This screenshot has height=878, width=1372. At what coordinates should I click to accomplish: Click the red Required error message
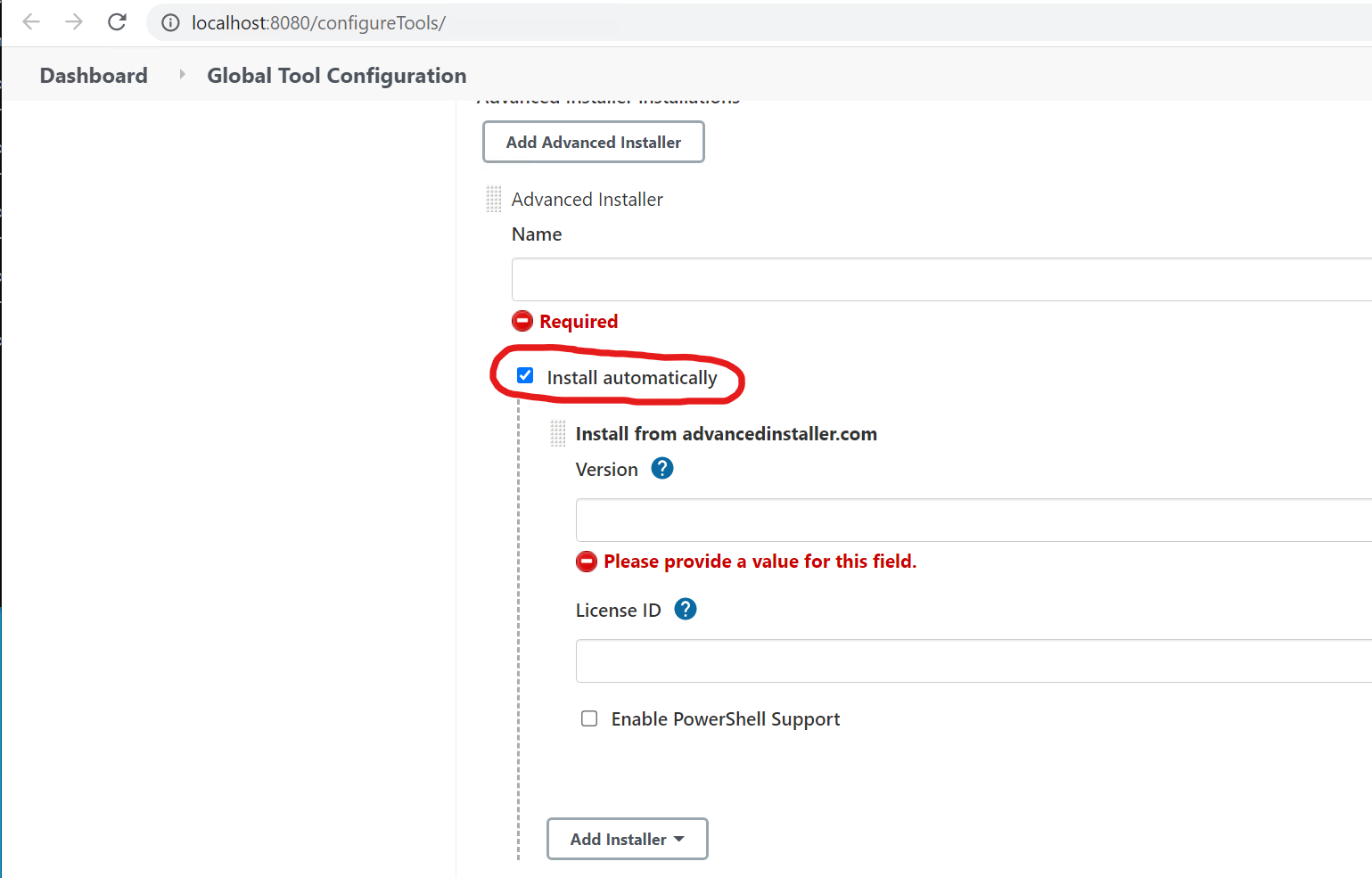(x=579, y=321)
